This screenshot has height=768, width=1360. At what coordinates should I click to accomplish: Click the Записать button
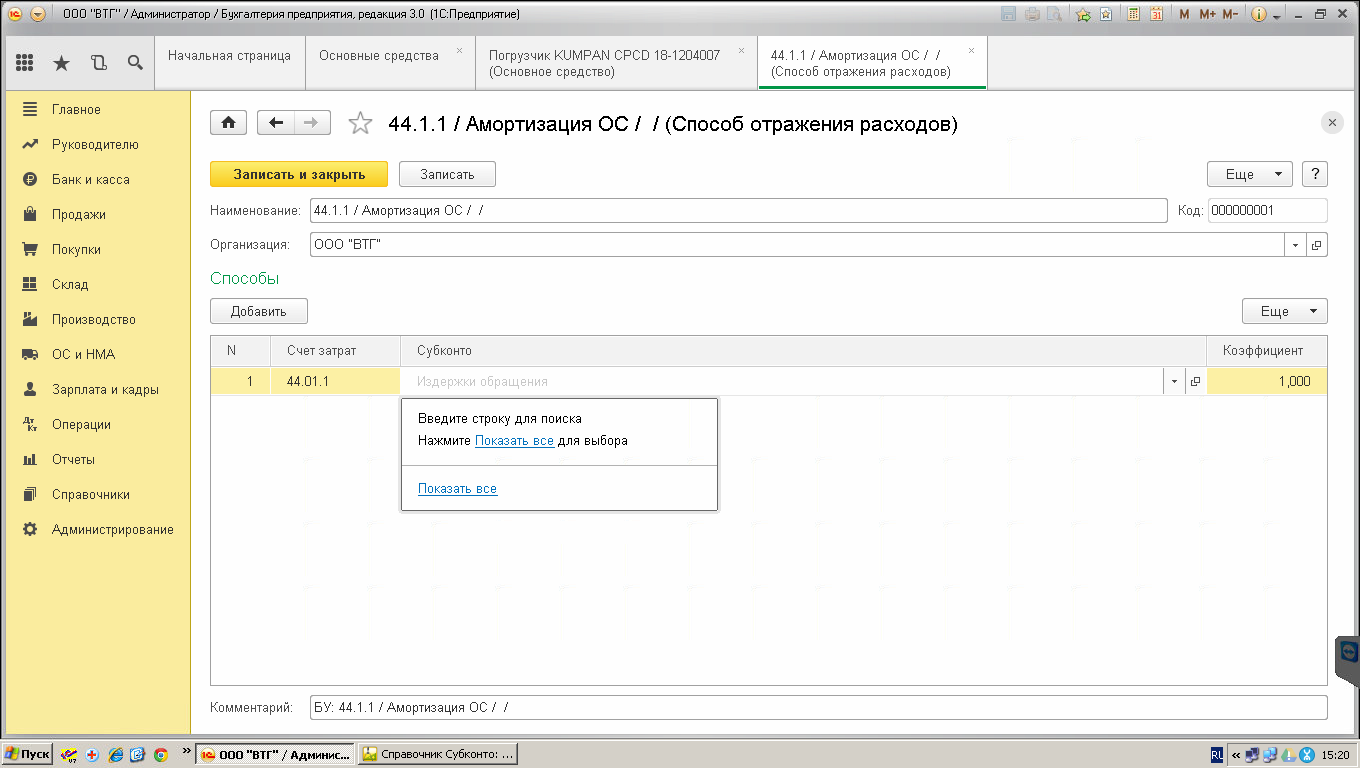coord(447,174)
